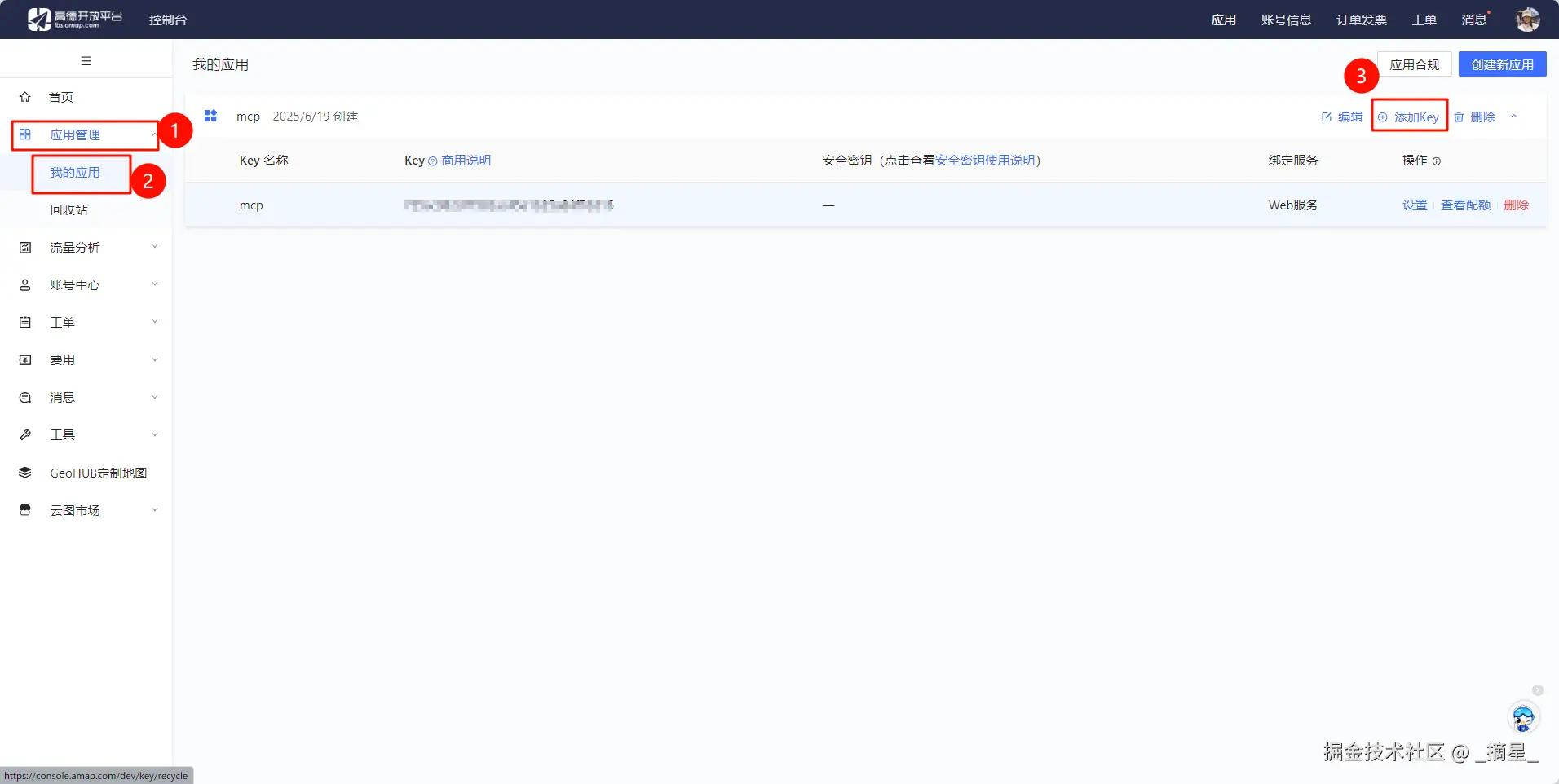1559x784 pixels.
Task: Open 订单发票 in top navigation
Action: (1362, 20)
